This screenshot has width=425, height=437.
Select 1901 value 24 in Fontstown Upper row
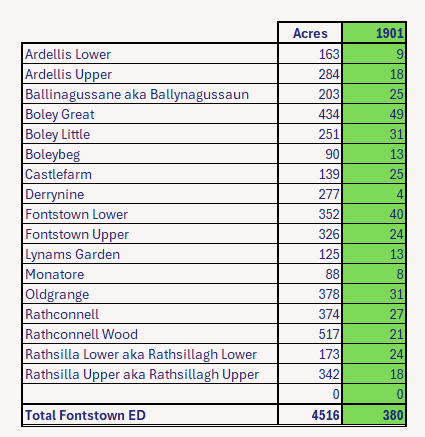click(x=374, y=234)
